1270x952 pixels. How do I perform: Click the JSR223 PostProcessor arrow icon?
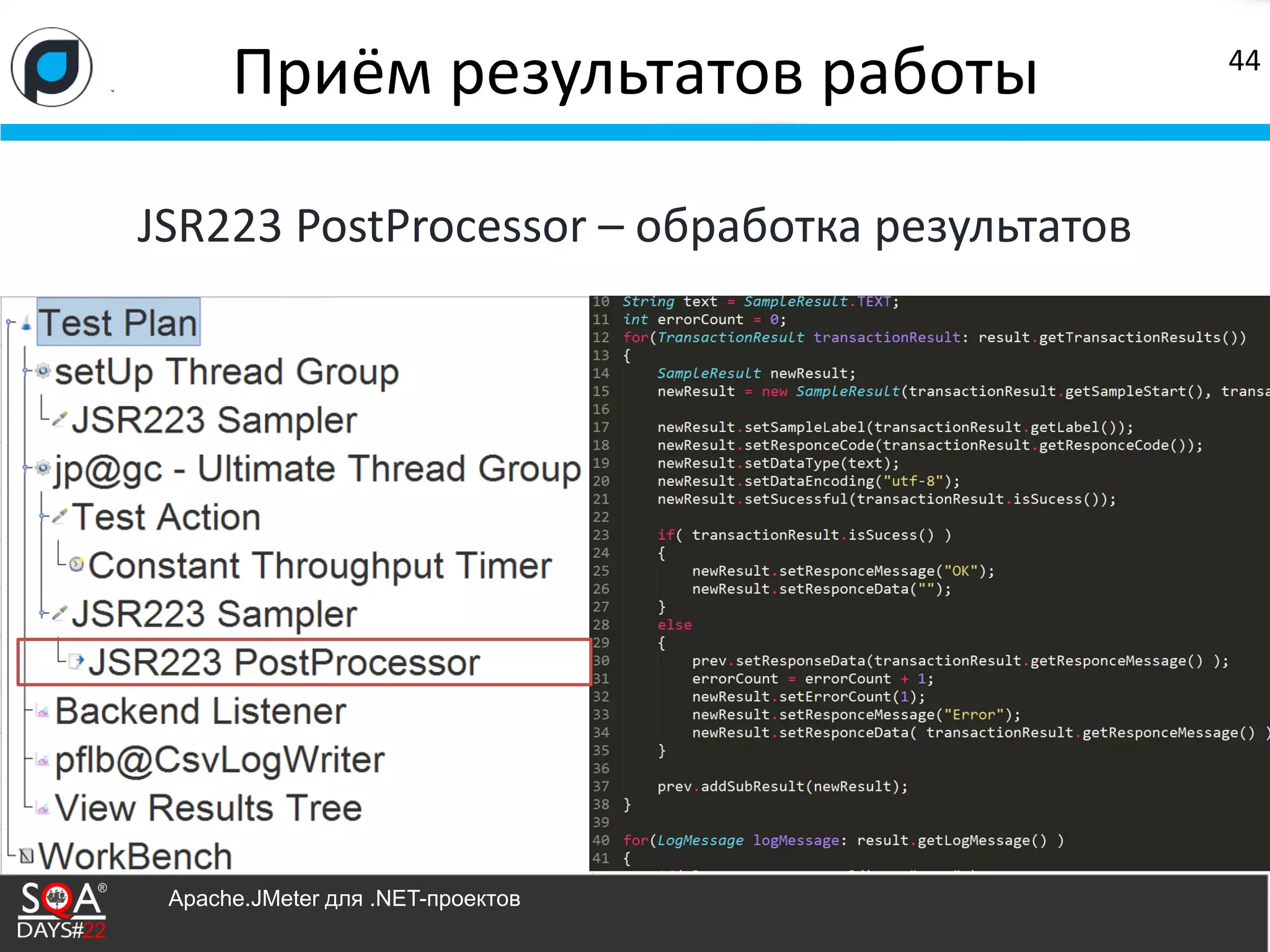77,662
